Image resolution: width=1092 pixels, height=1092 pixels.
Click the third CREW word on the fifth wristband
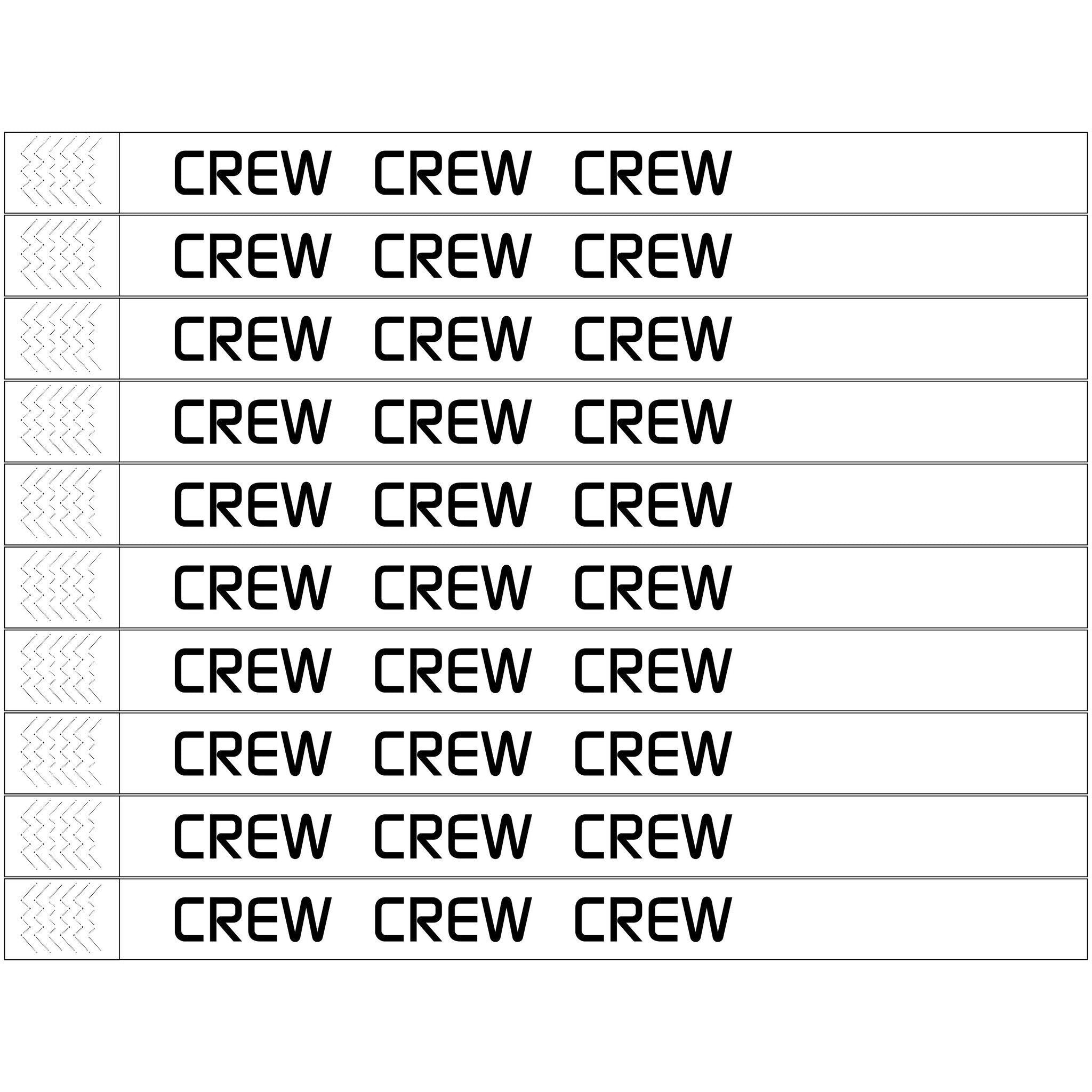pos(653,505)
